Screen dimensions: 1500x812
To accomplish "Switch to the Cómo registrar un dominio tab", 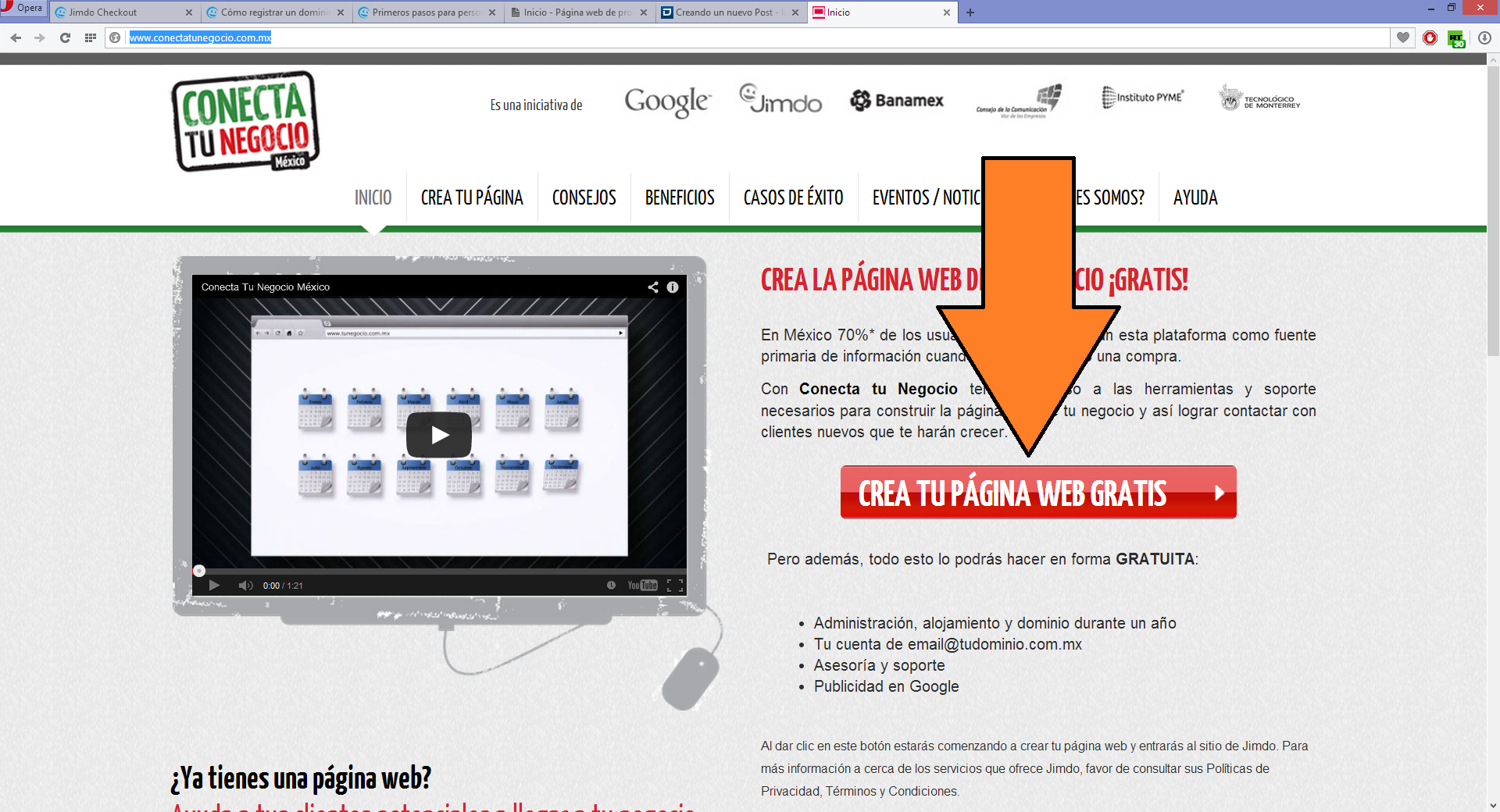I will (x=275, y=12).
